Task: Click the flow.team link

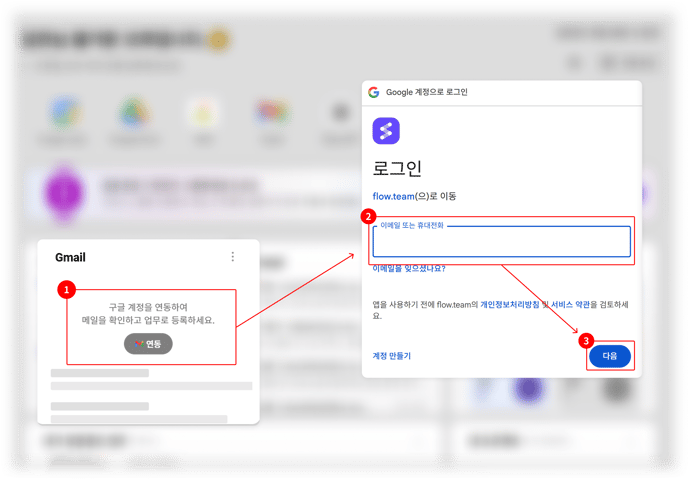Action: click(x=393, y=196)
